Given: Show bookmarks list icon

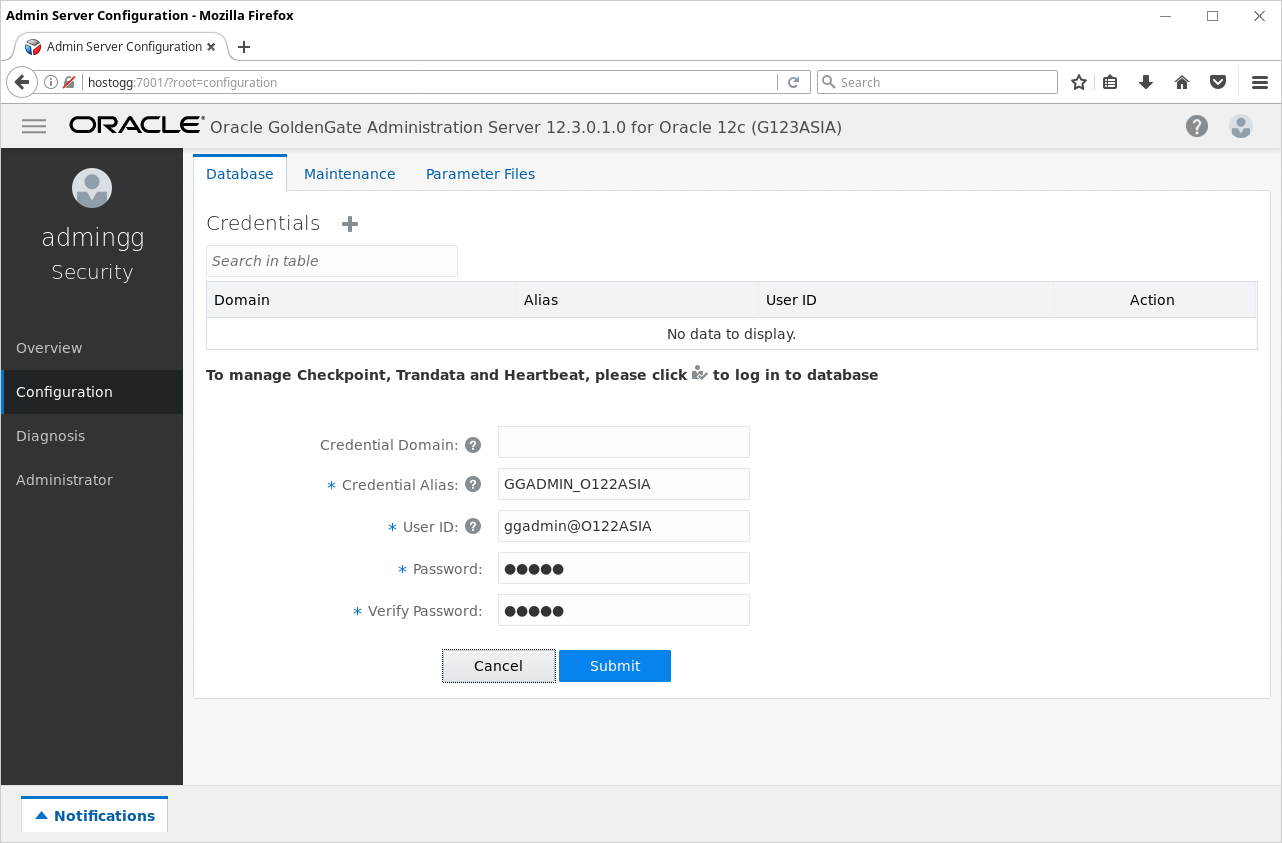Looking at the screenshot, I should [x=1110, y=82].
